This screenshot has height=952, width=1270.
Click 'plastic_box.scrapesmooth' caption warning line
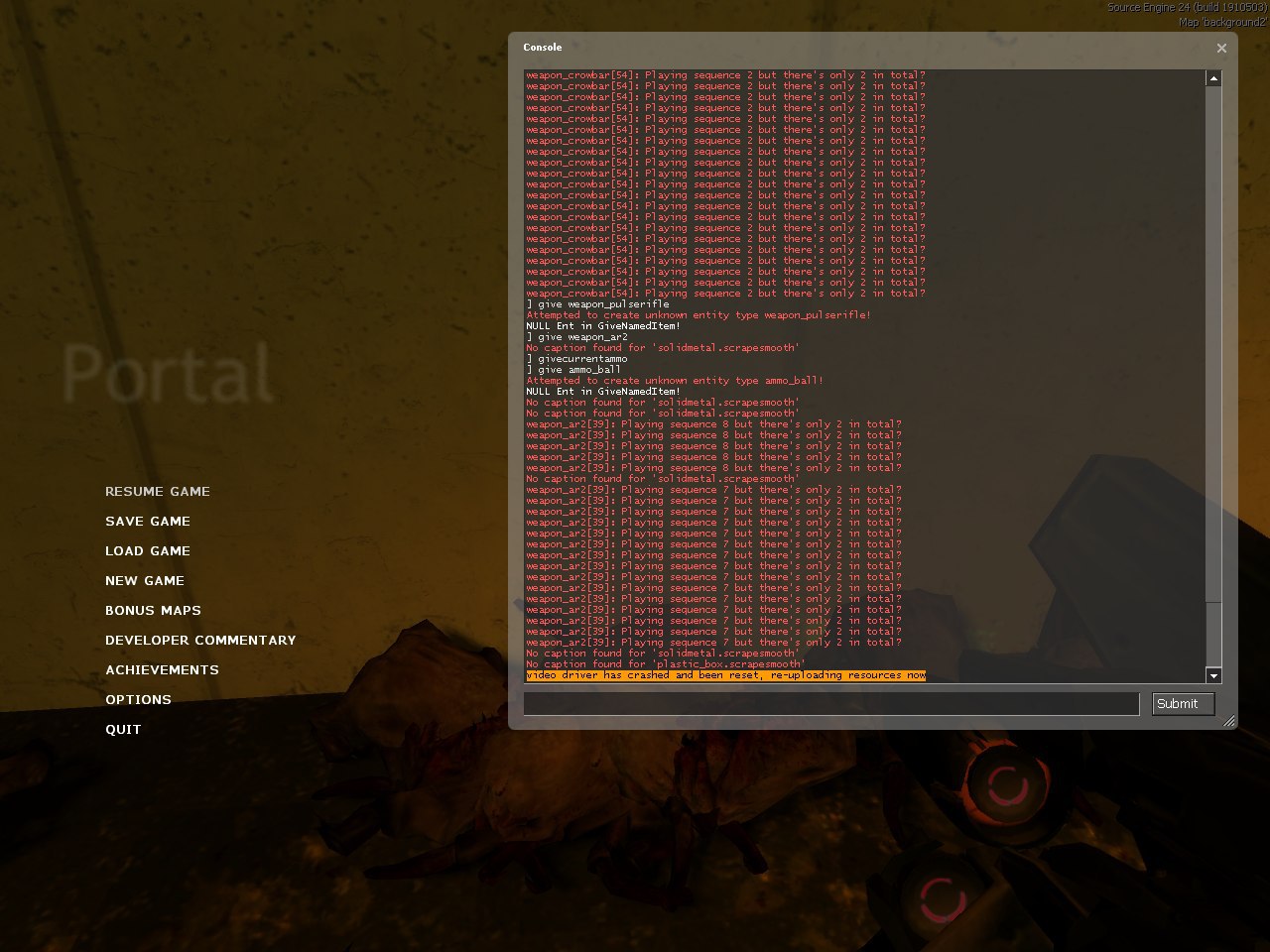pyautogui.click(x=666, y=664)
